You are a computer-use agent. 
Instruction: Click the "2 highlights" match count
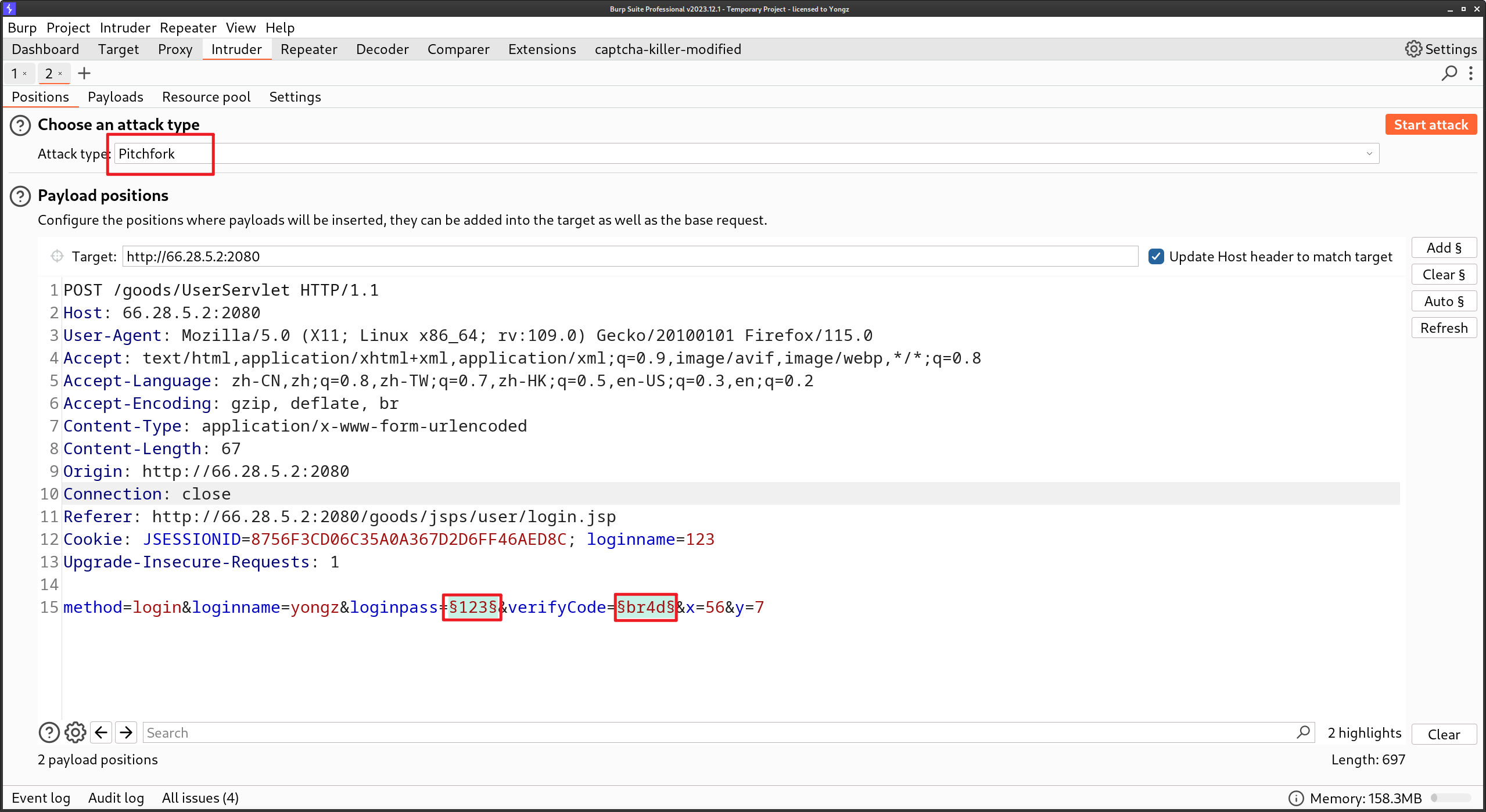(x=1365, y=733)
